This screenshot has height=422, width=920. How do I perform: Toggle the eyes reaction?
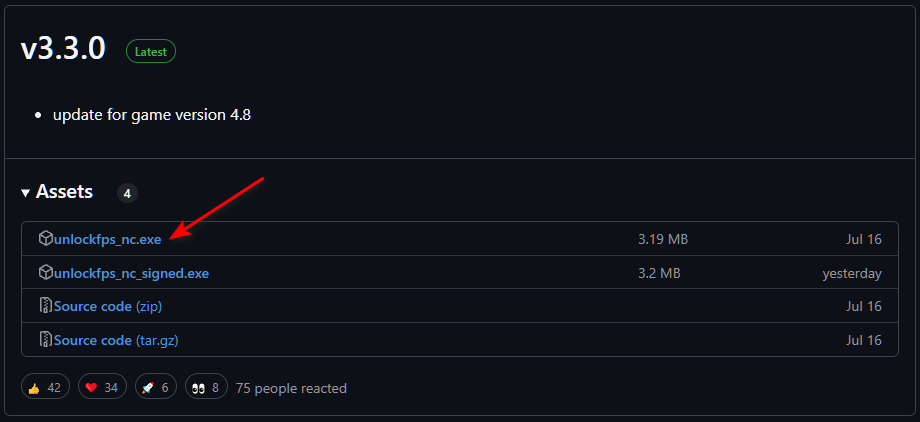click(x=206, y=388)
